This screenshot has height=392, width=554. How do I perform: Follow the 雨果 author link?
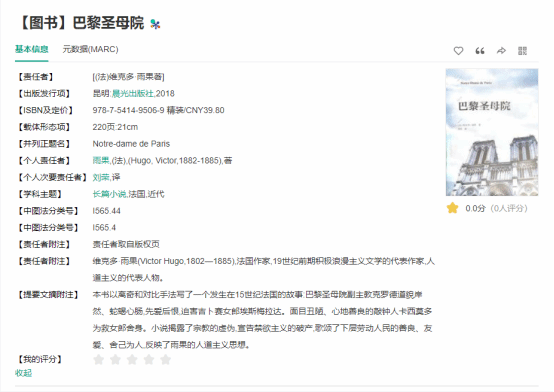pyautogui.click(x=101, y=160)
